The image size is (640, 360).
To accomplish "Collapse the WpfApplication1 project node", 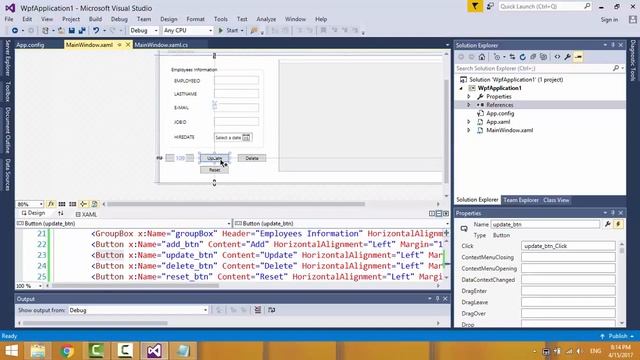I will (x=461, y=88).
